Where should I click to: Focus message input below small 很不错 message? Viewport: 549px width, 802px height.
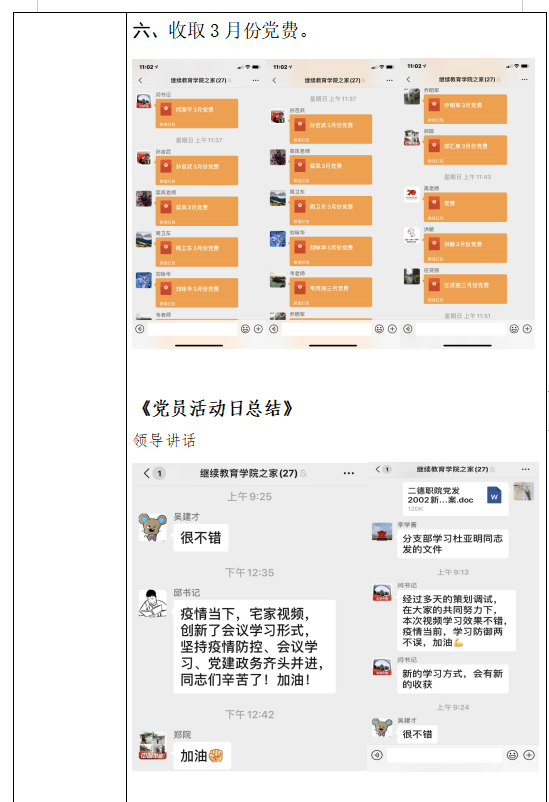click(444, 755)
